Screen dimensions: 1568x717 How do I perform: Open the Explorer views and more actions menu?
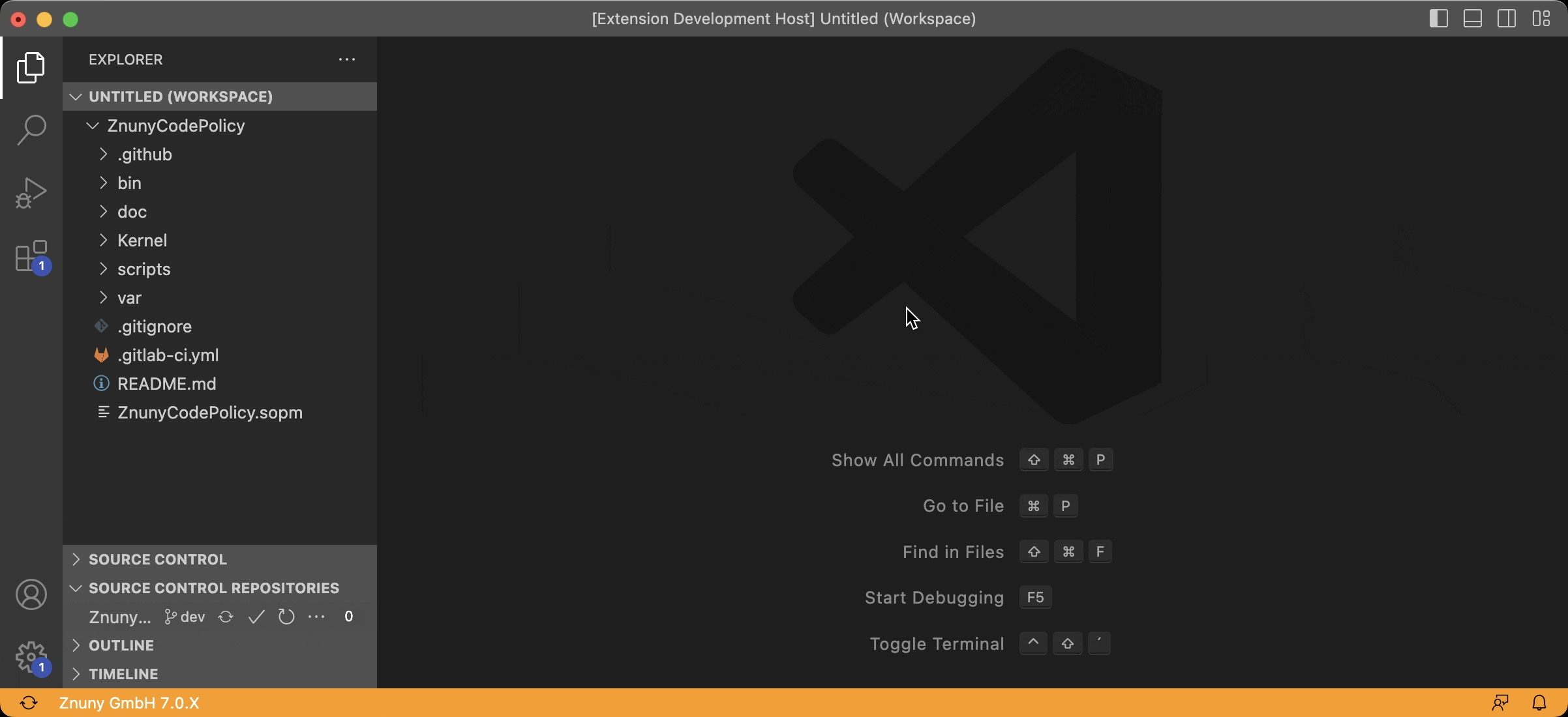(347, 59)
